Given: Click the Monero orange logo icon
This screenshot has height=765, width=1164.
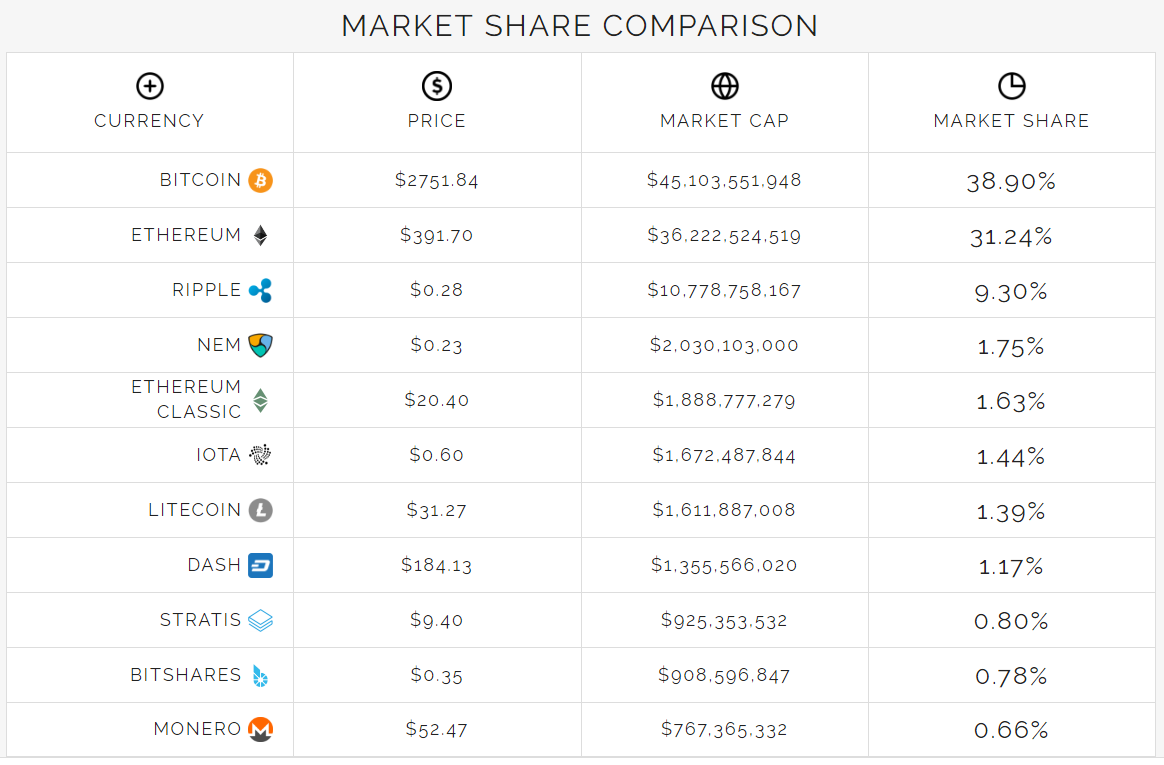Looking at the screenshot, I should (260, 730).
